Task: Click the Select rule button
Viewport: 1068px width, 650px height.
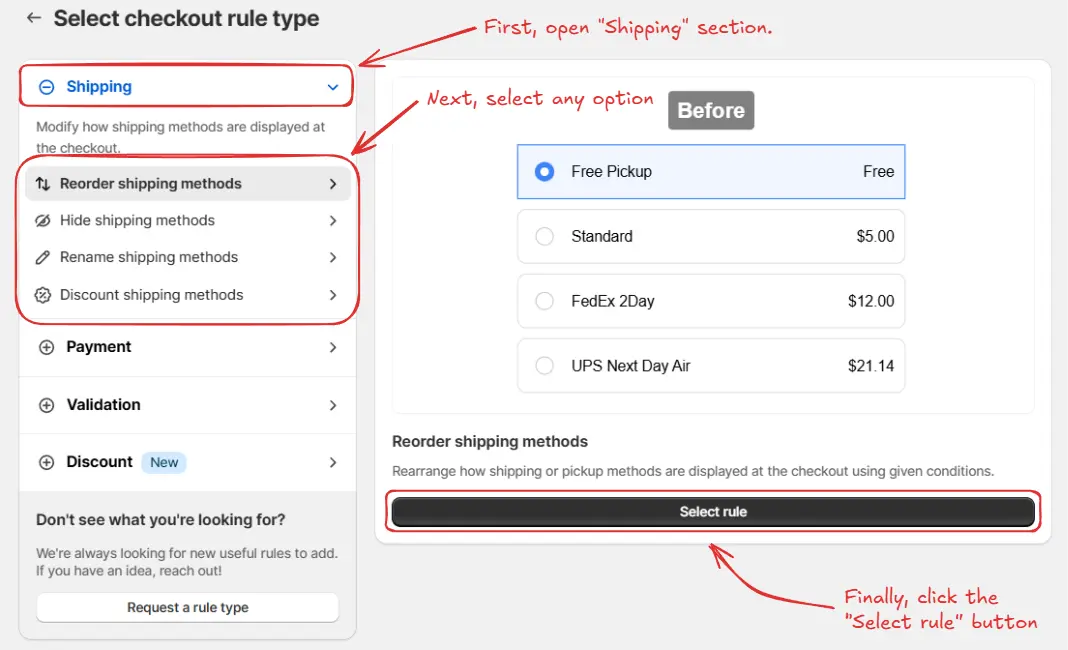Action: pyautogui.click(x=713, y=511)
